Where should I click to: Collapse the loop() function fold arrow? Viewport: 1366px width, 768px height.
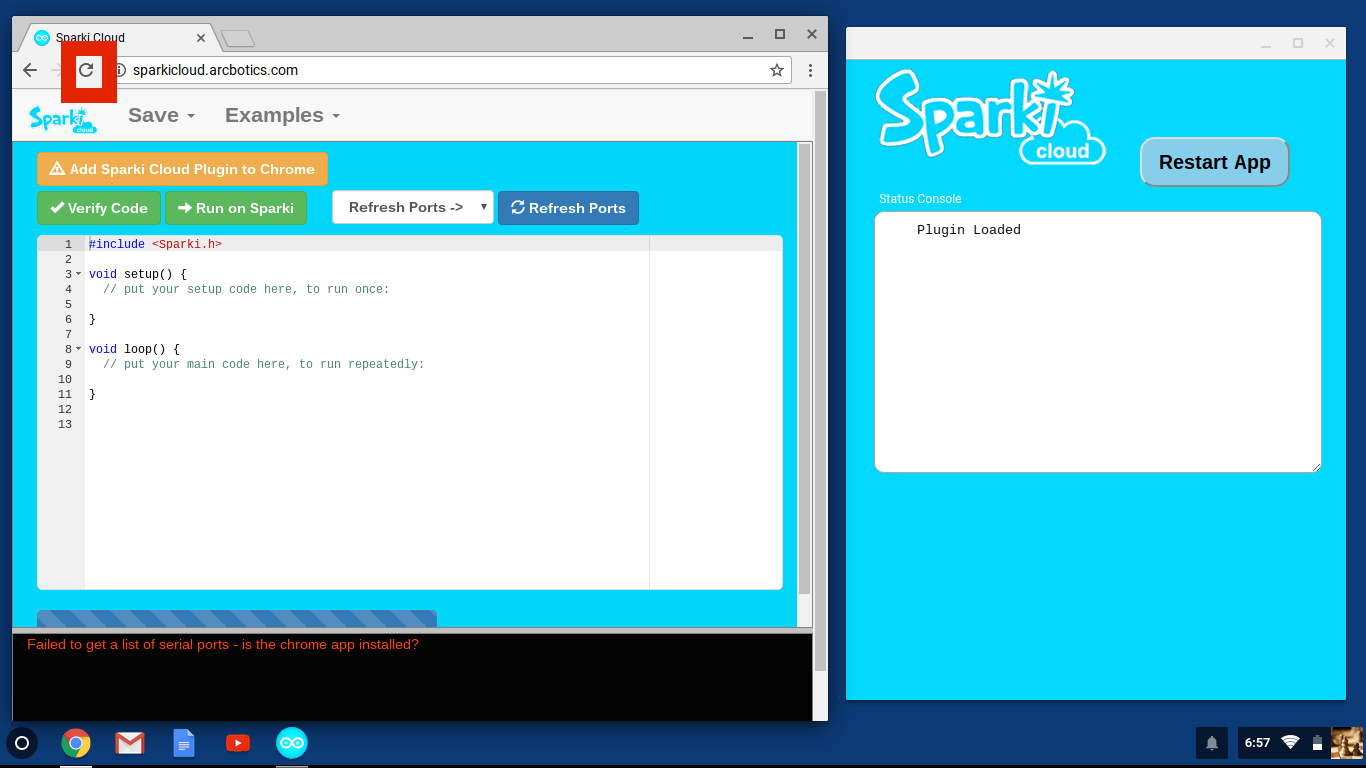click(79, 349)
